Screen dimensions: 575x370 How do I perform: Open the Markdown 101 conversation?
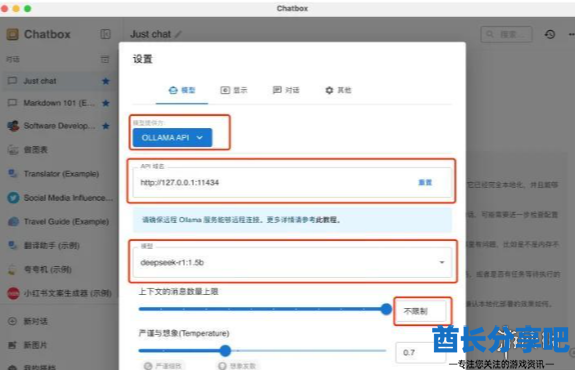tap(59, 103)
